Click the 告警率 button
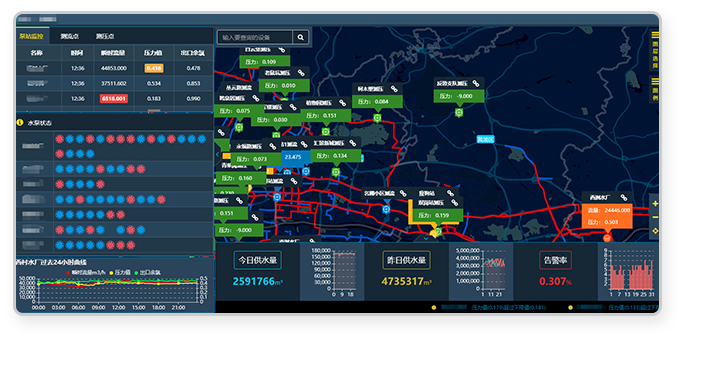The image size is (718, 366). (x=555, y=260)
